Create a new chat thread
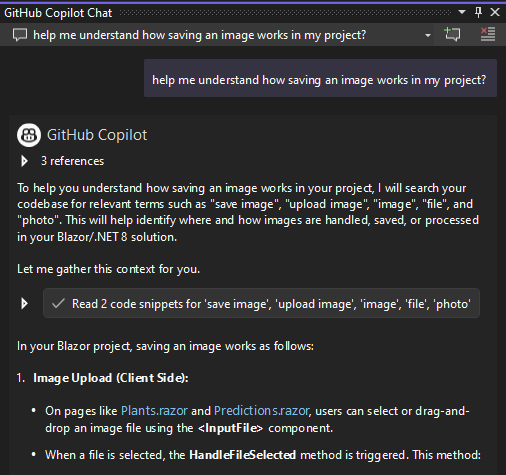The image size is (506, 475). click(452, 34)
